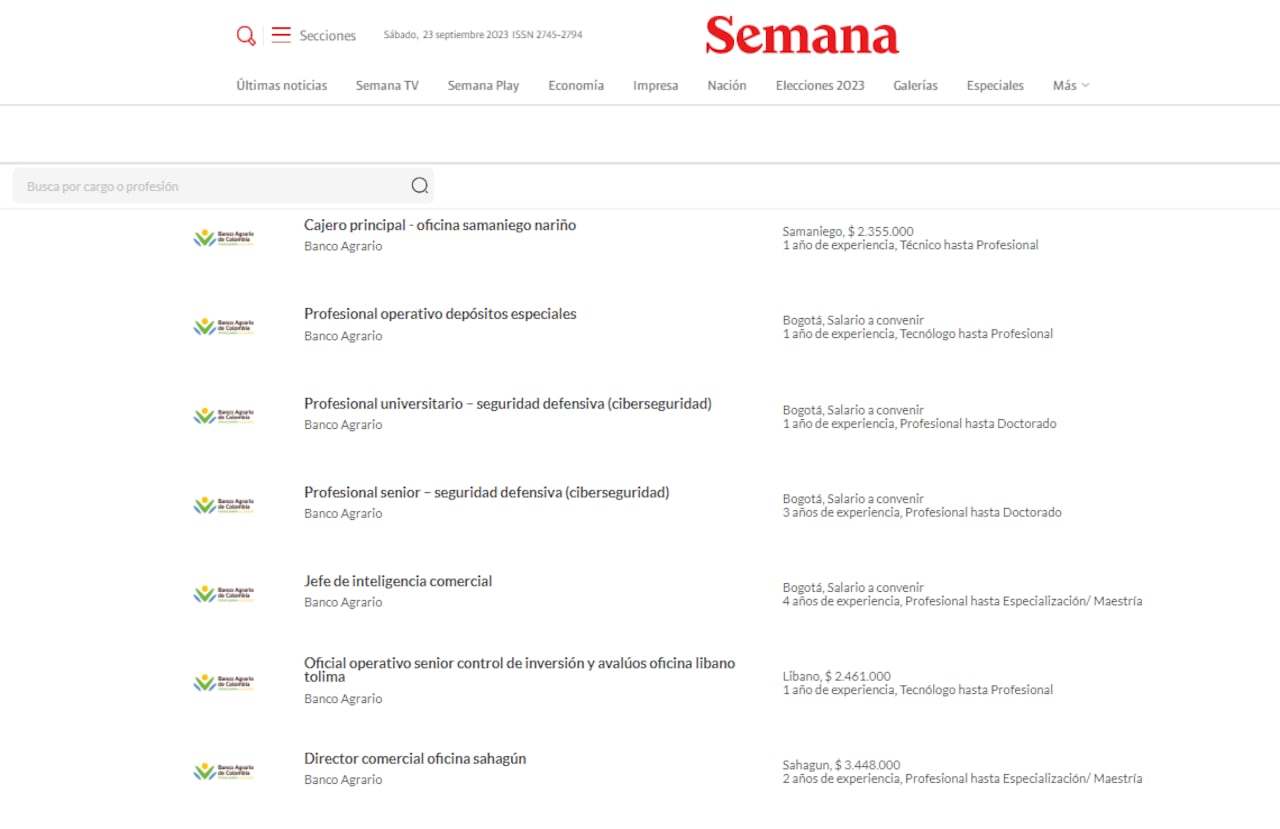Go to Semana TV
The image size is (1280, 829).
(387, 86)
